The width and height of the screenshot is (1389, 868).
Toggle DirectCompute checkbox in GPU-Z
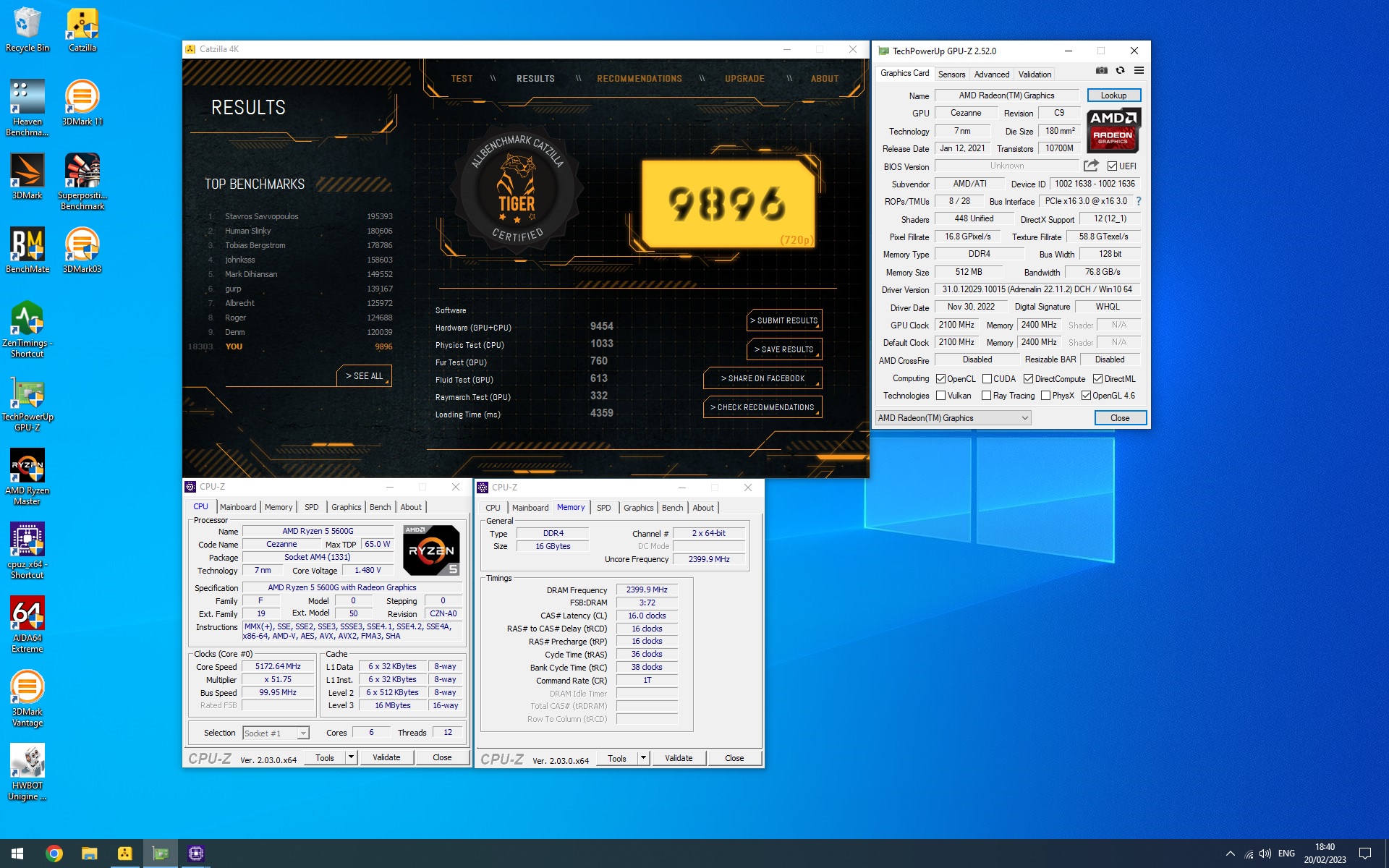(1028, 379)
